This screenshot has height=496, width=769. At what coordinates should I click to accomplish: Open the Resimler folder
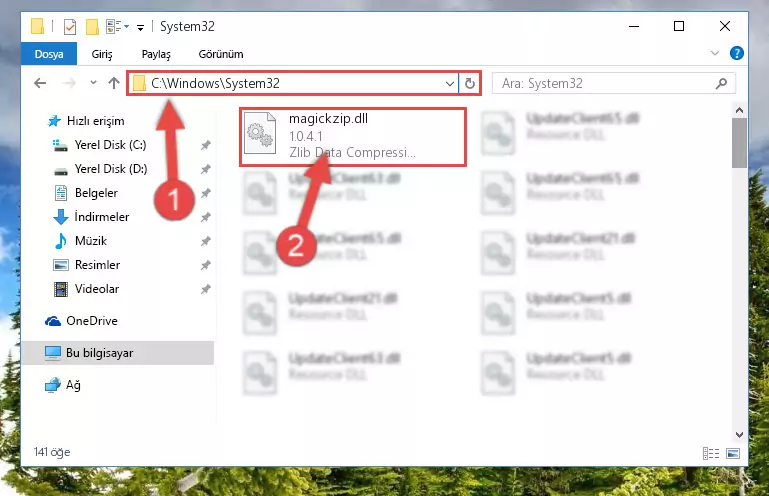coord(97,265)
